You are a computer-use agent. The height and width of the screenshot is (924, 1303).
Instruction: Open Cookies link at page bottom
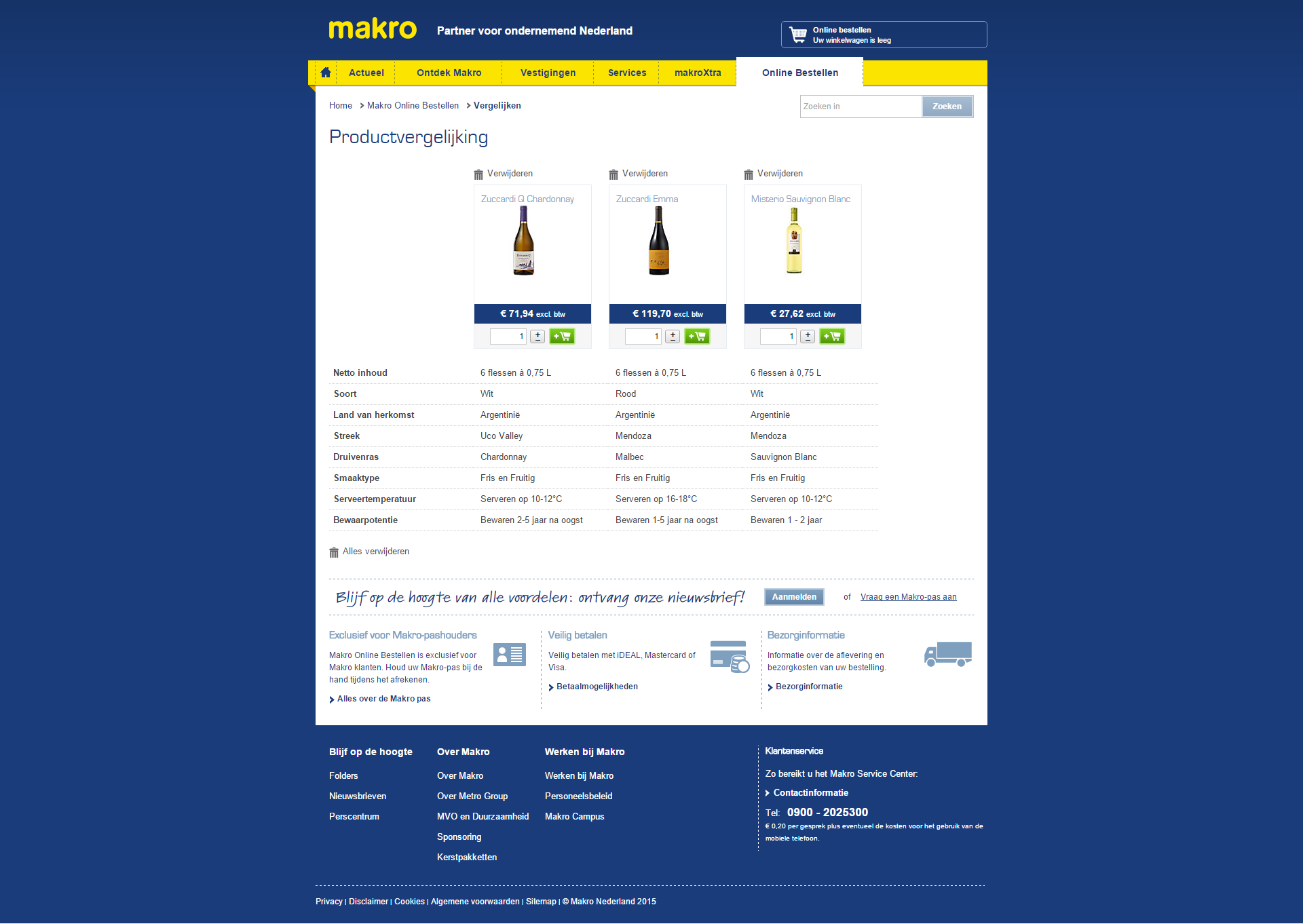[x=409, y=902]
